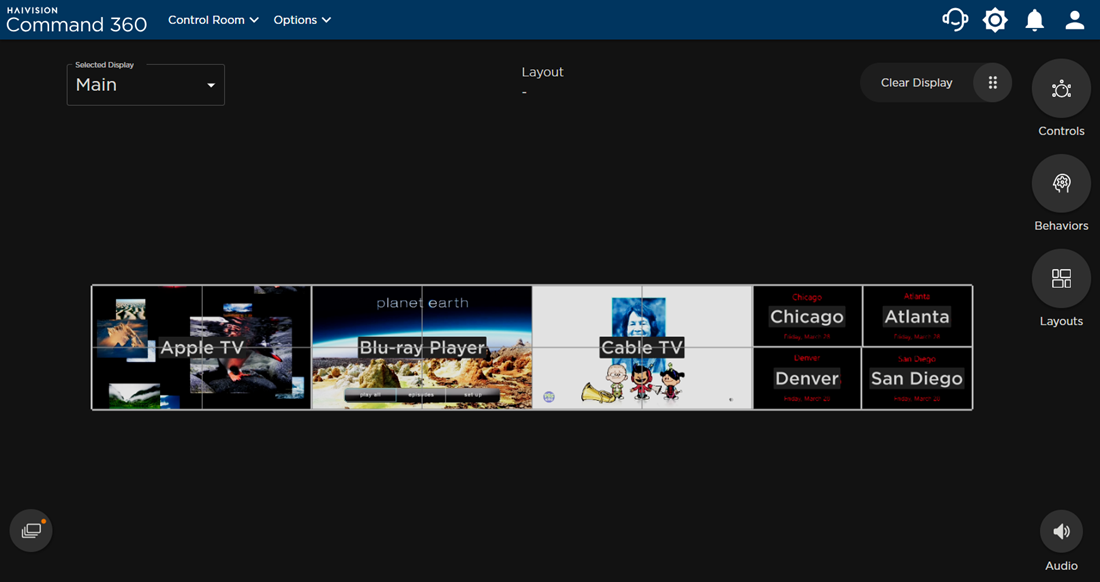Select the Chicago clock tile

point(807,316)
